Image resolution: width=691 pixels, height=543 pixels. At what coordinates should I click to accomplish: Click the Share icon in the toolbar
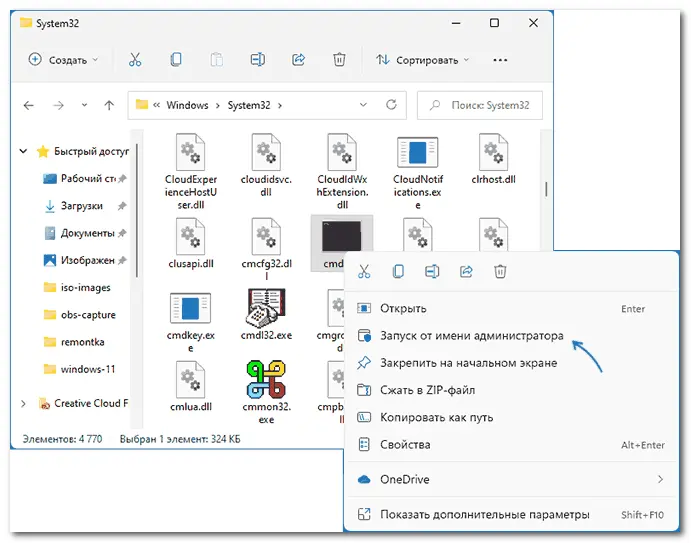pos(298,60)
